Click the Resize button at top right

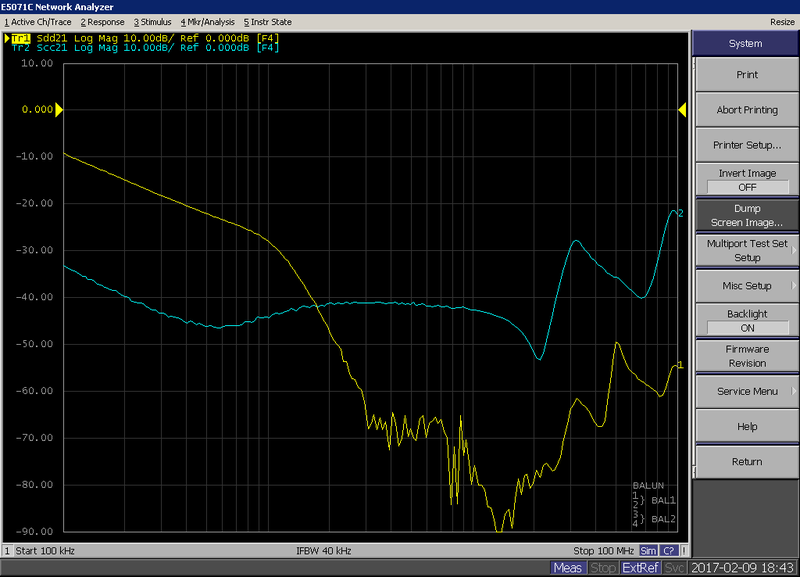tap(781, 21)
